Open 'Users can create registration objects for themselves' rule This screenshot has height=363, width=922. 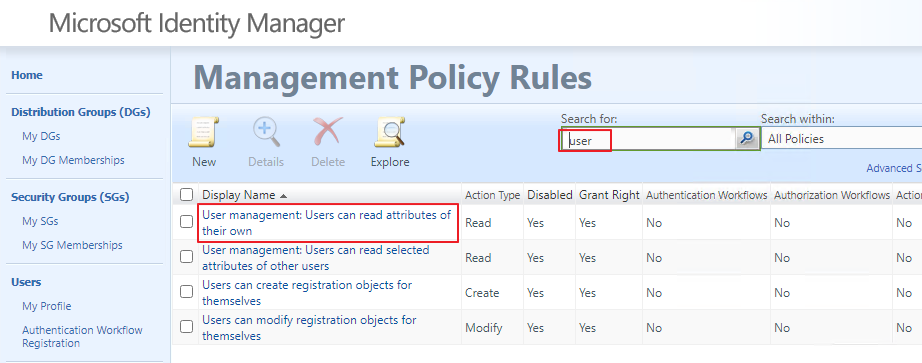307,292
